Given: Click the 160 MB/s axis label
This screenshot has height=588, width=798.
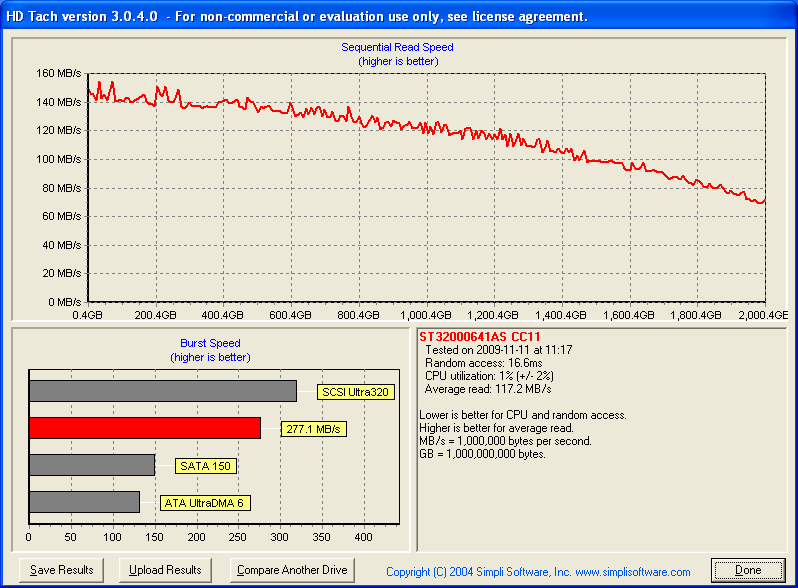Looking at the screenshot, I should click(x=58, y=73).
